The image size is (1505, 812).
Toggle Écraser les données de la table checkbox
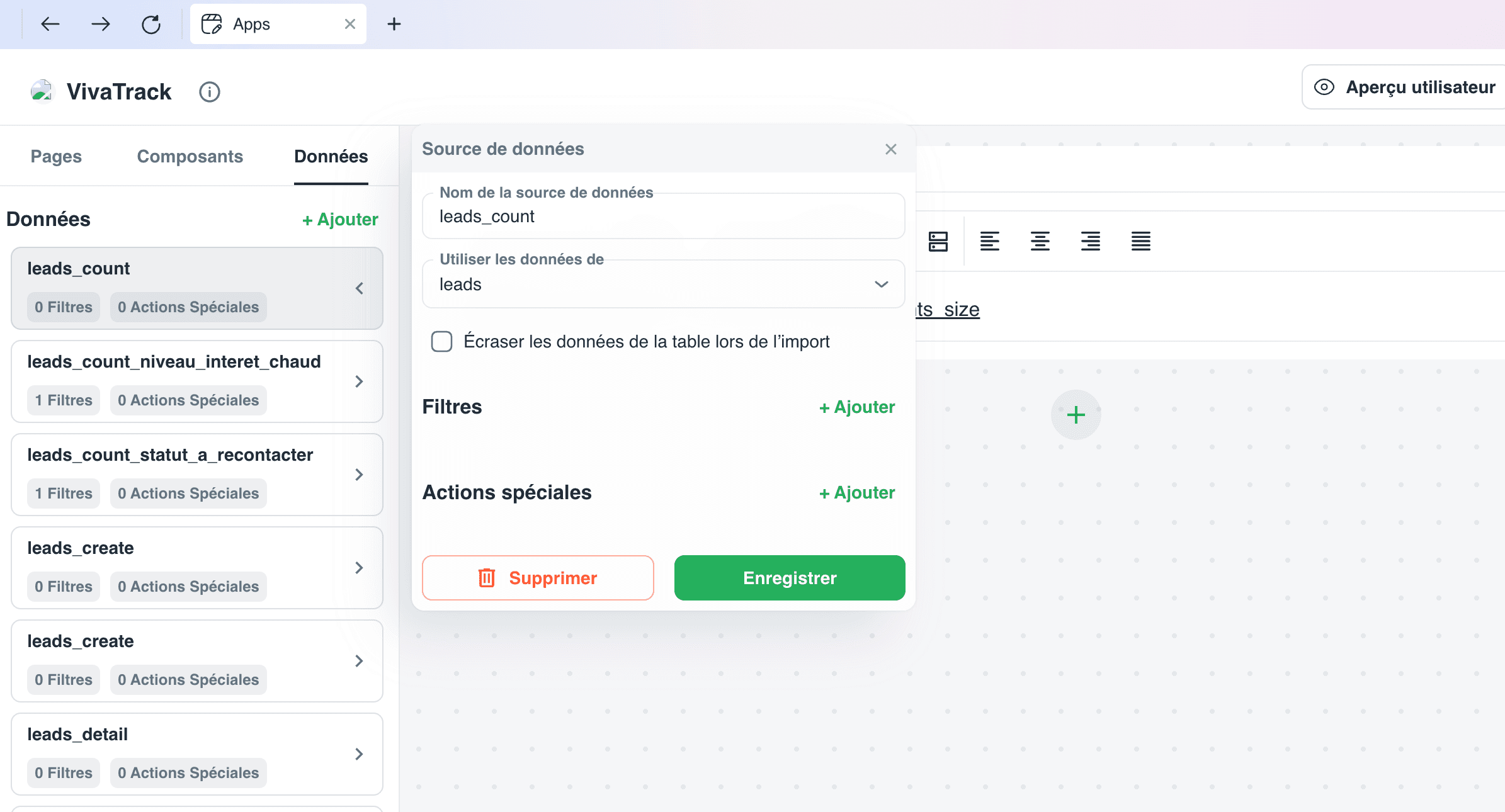click(442, 341)
